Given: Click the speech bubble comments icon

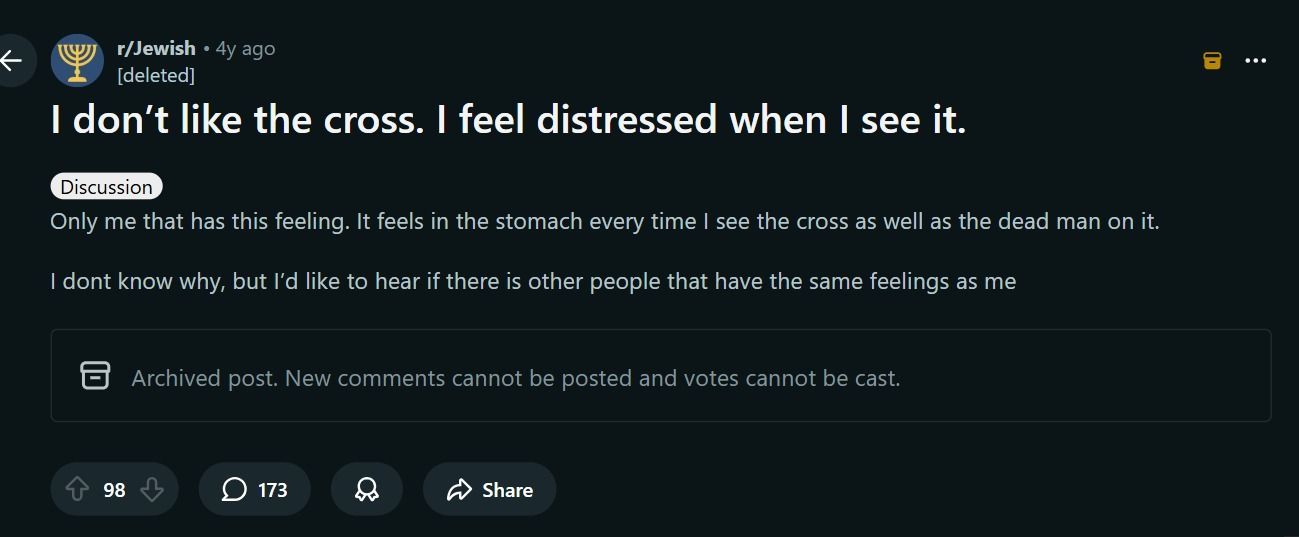Looking at the screenshot, I should [234, 489].
